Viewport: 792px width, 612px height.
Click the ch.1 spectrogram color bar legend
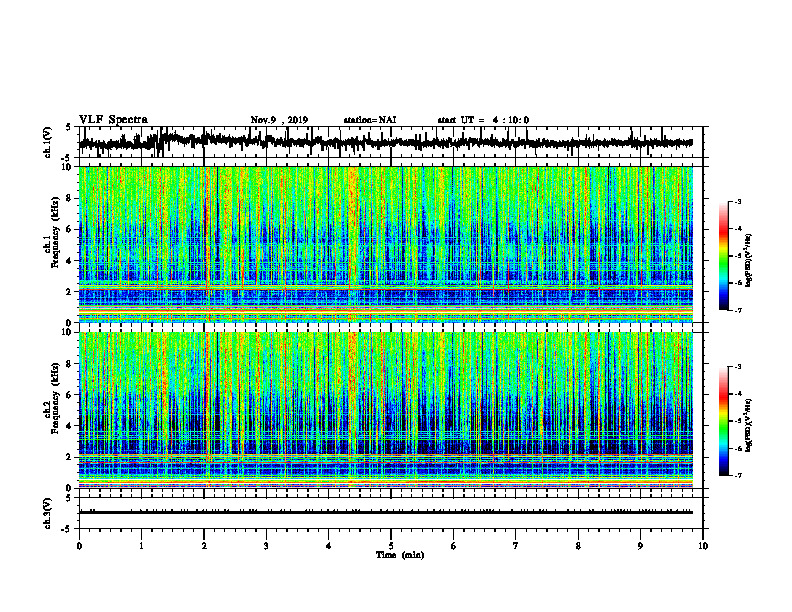(723, 256)
